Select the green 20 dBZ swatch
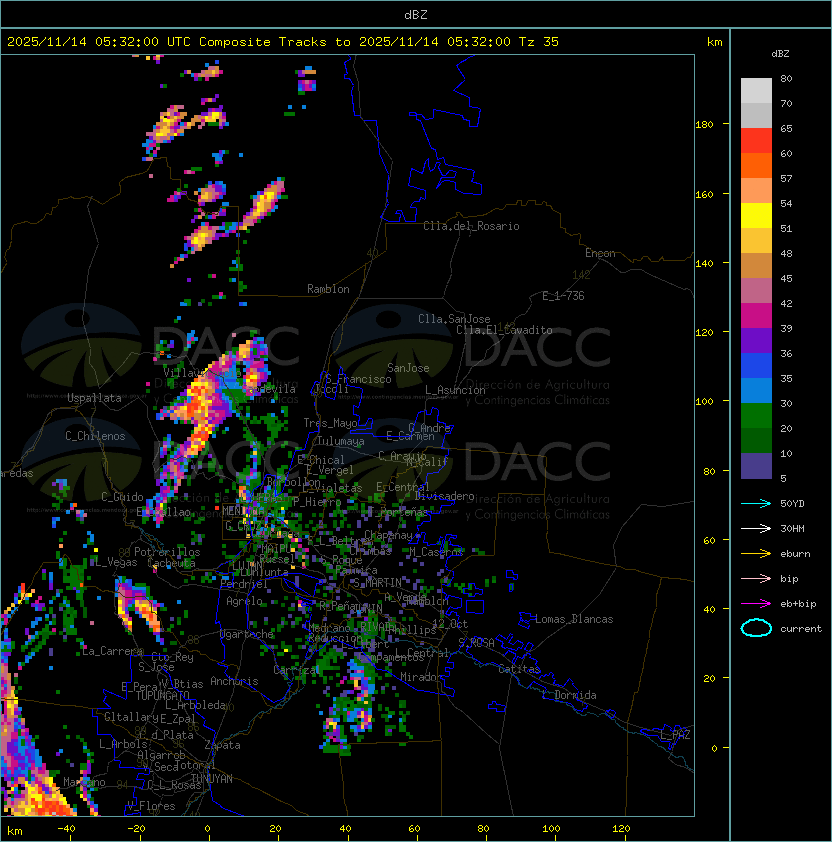 click(x=756, y=416)
